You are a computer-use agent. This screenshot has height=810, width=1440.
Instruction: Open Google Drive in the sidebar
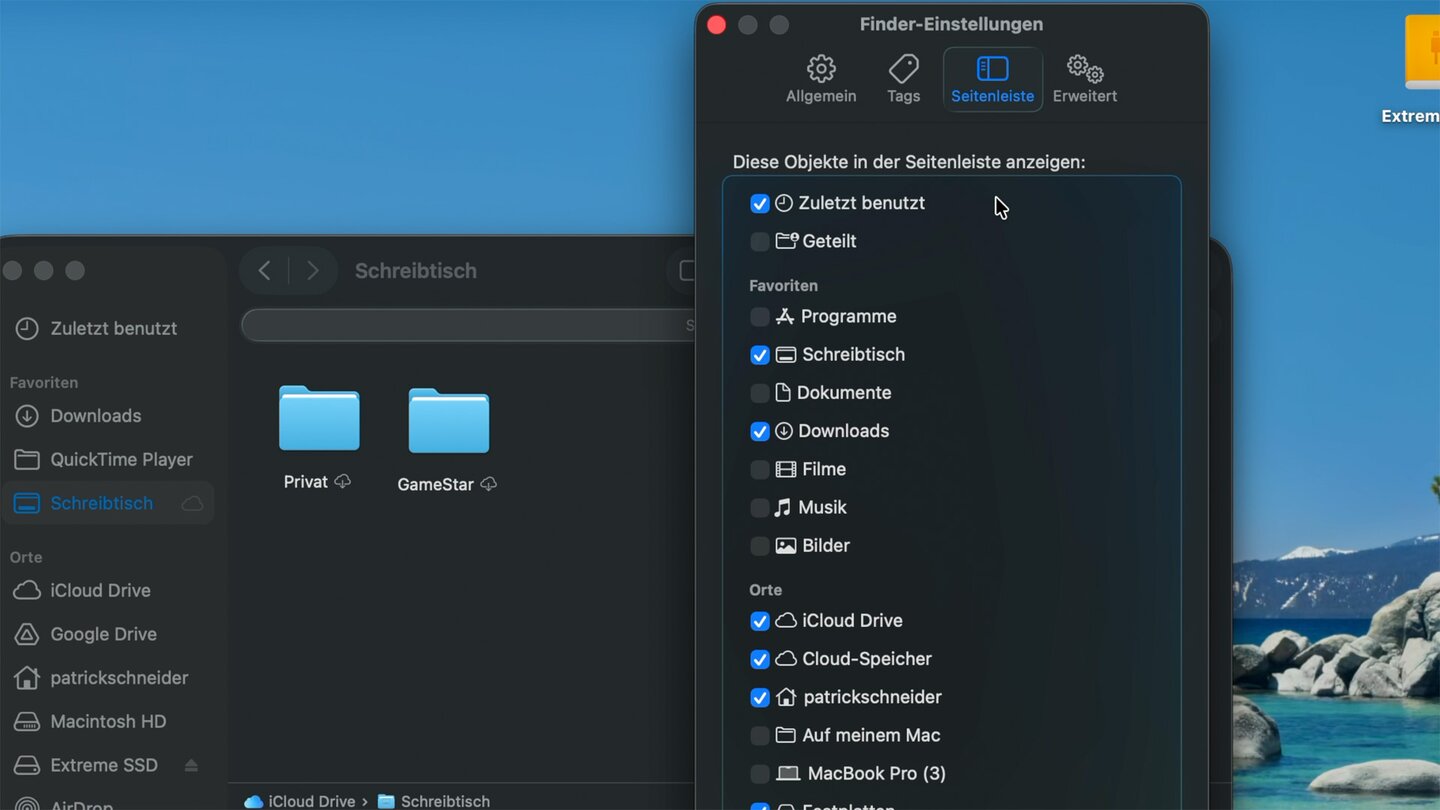(103, 634)
